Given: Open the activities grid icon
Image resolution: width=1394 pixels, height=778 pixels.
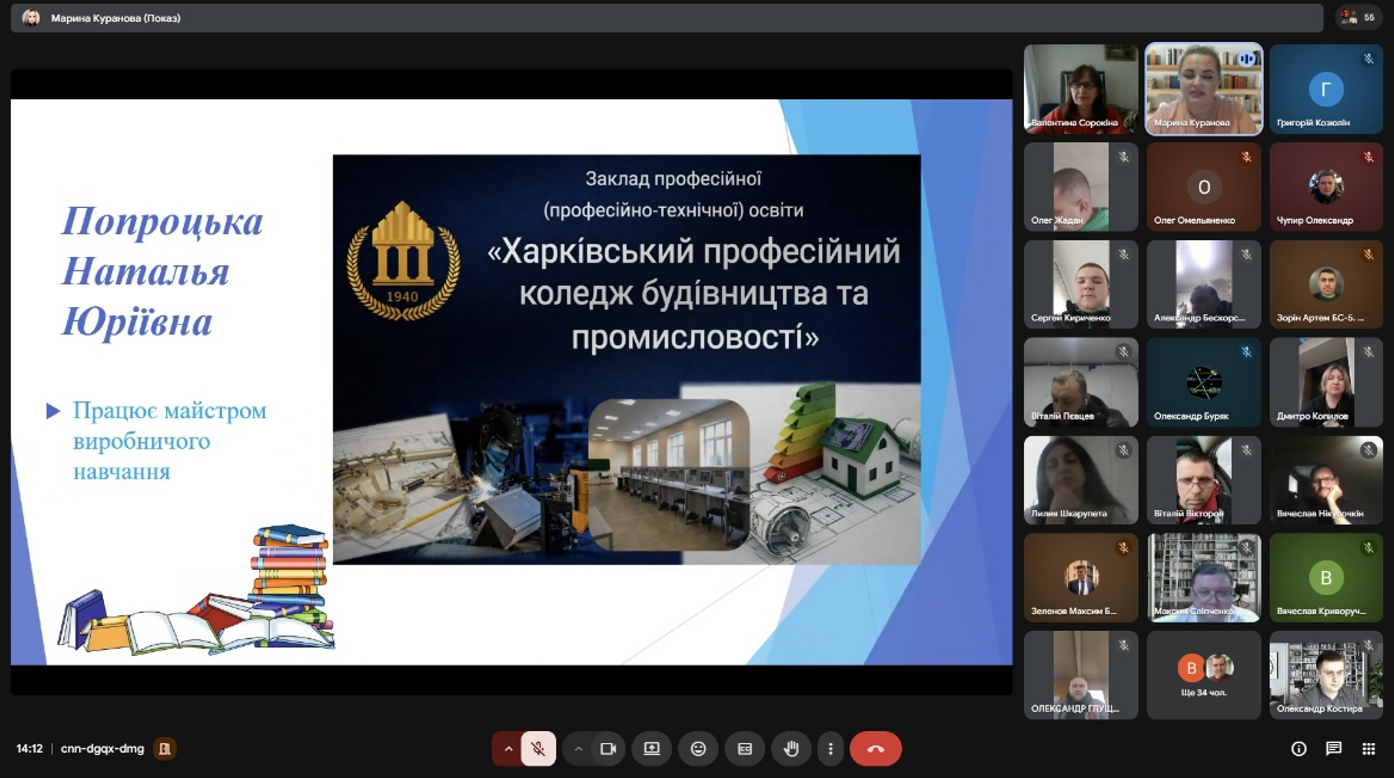Looking at the screenshot, I should pos(1368,749).
